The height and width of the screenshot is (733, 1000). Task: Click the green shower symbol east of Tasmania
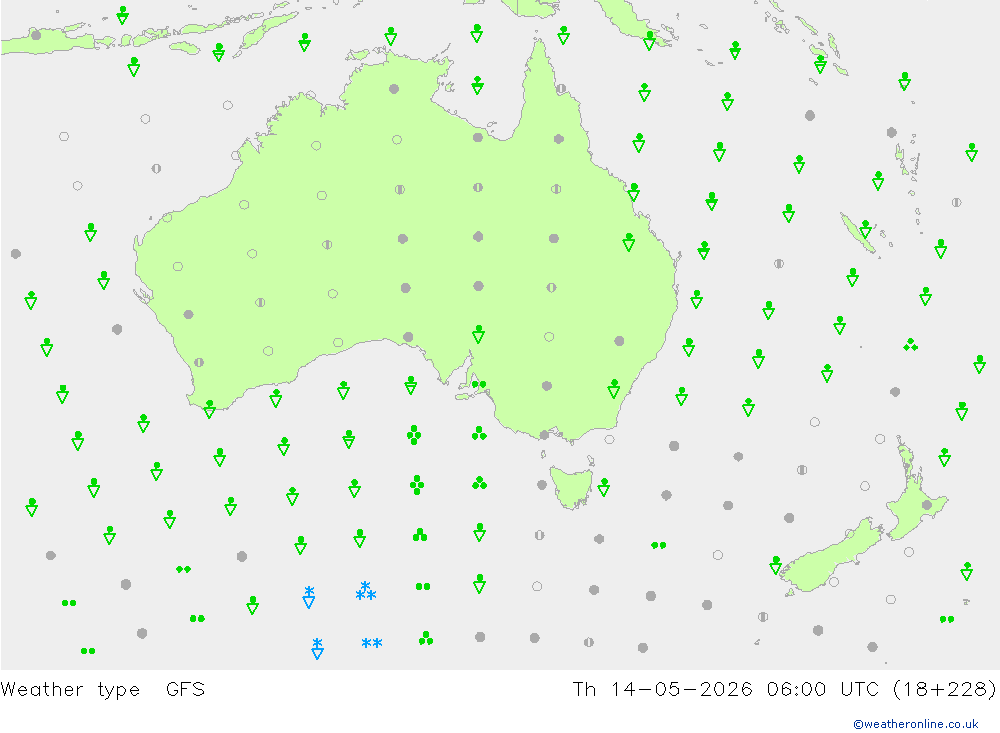tap(603, 487)
